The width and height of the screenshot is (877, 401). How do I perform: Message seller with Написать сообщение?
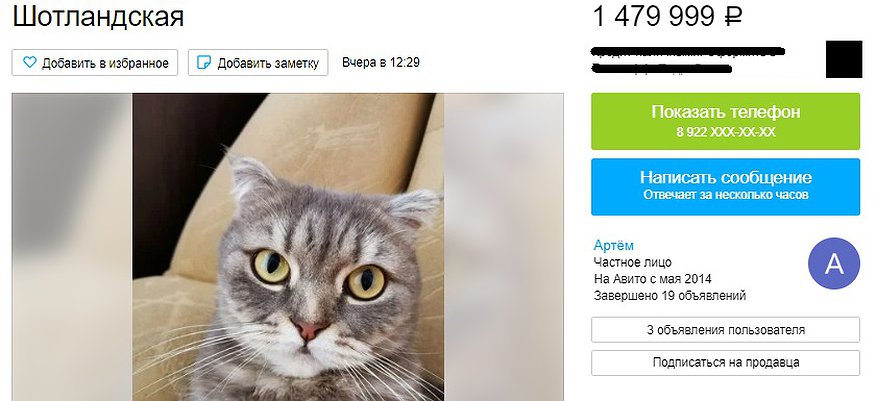(x=725, y=187)
